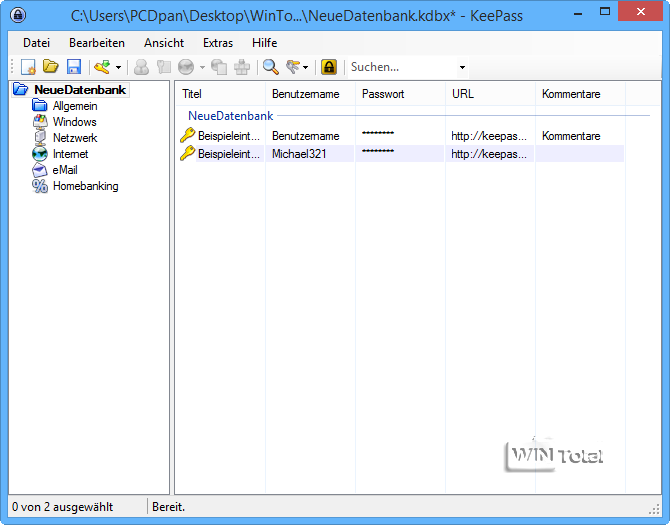Screen dimensions: 670x525
Task: Click the Allgemein folder icon
Action: [x=40, y=106]
